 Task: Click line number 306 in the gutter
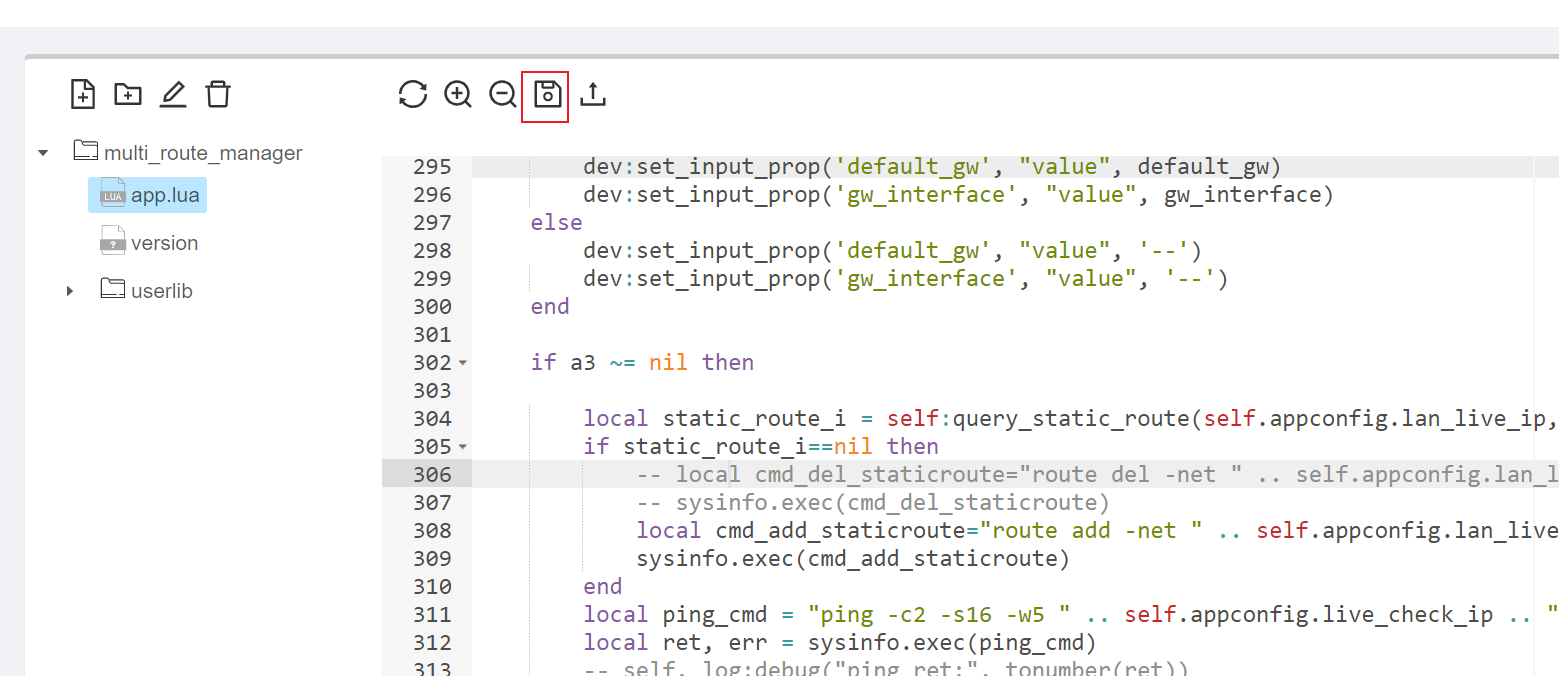(431, 474)
